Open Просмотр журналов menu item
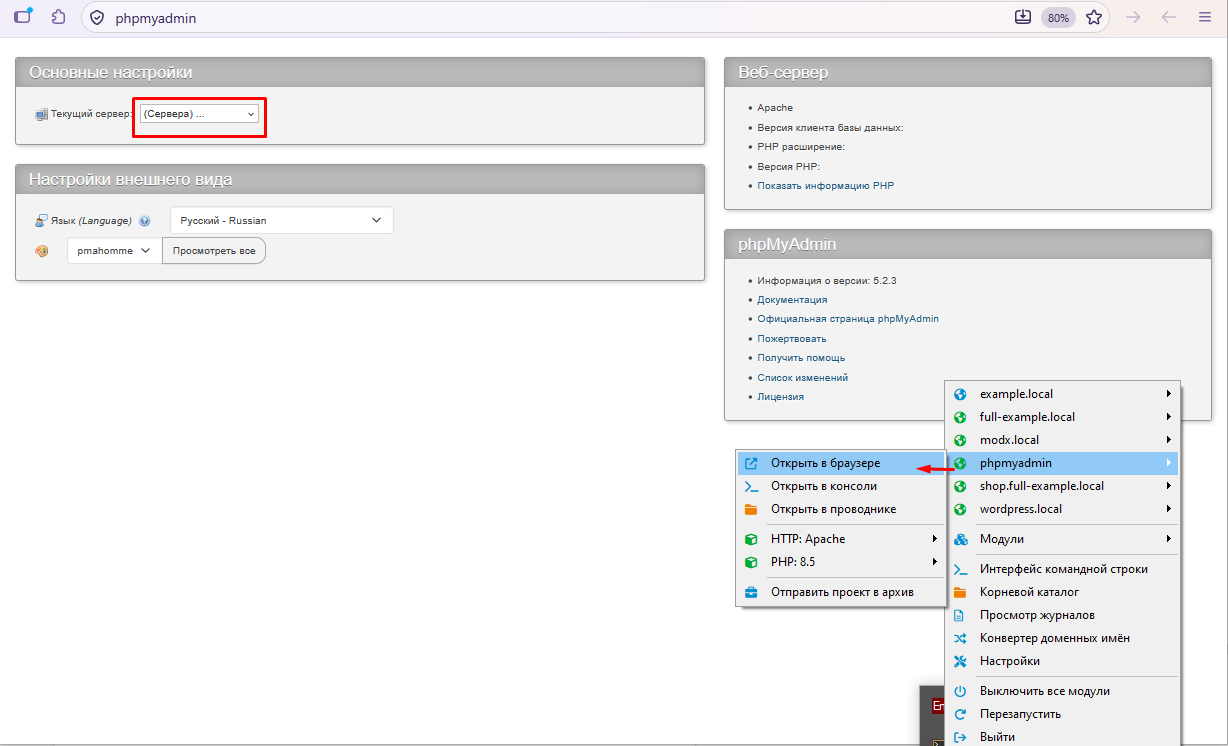The image size is (1228, 746). point(1062,615)
